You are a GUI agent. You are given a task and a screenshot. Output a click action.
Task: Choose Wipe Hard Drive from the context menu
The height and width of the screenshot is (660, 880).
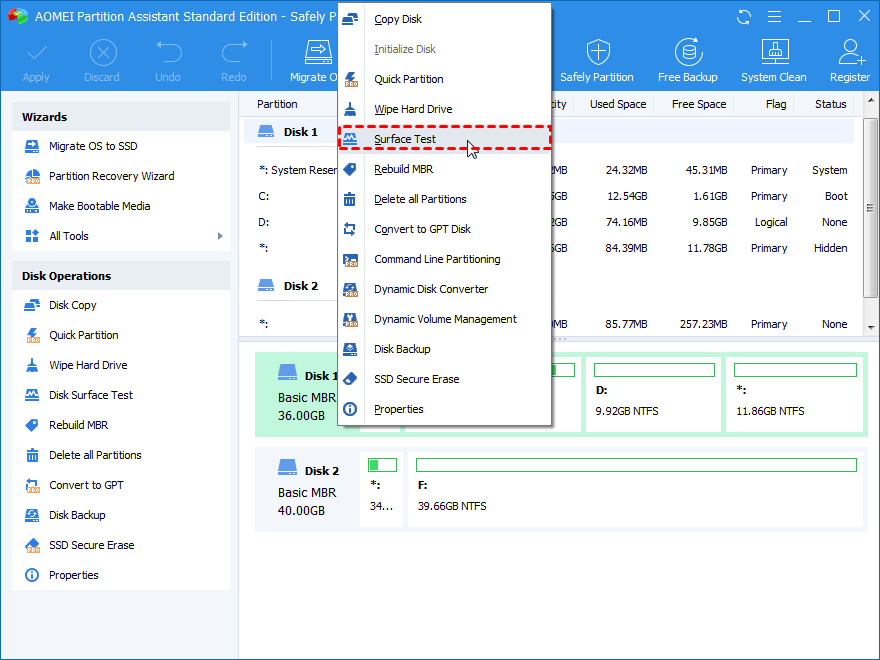[x=413, y=109]
